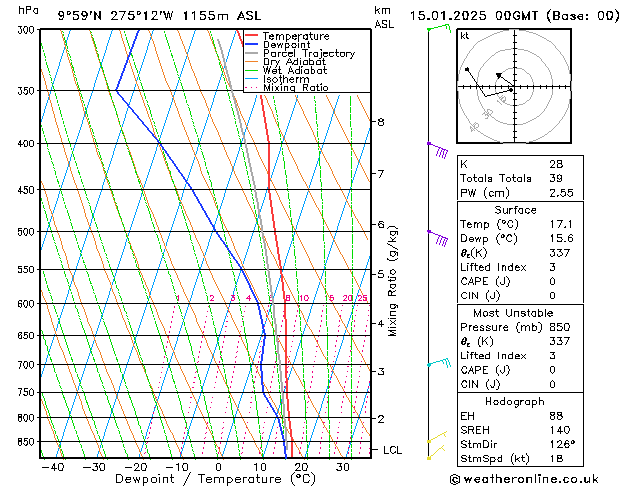Click the green wind barb at 300 hPa
Screen dimensions: 629x486
(439, 28)
